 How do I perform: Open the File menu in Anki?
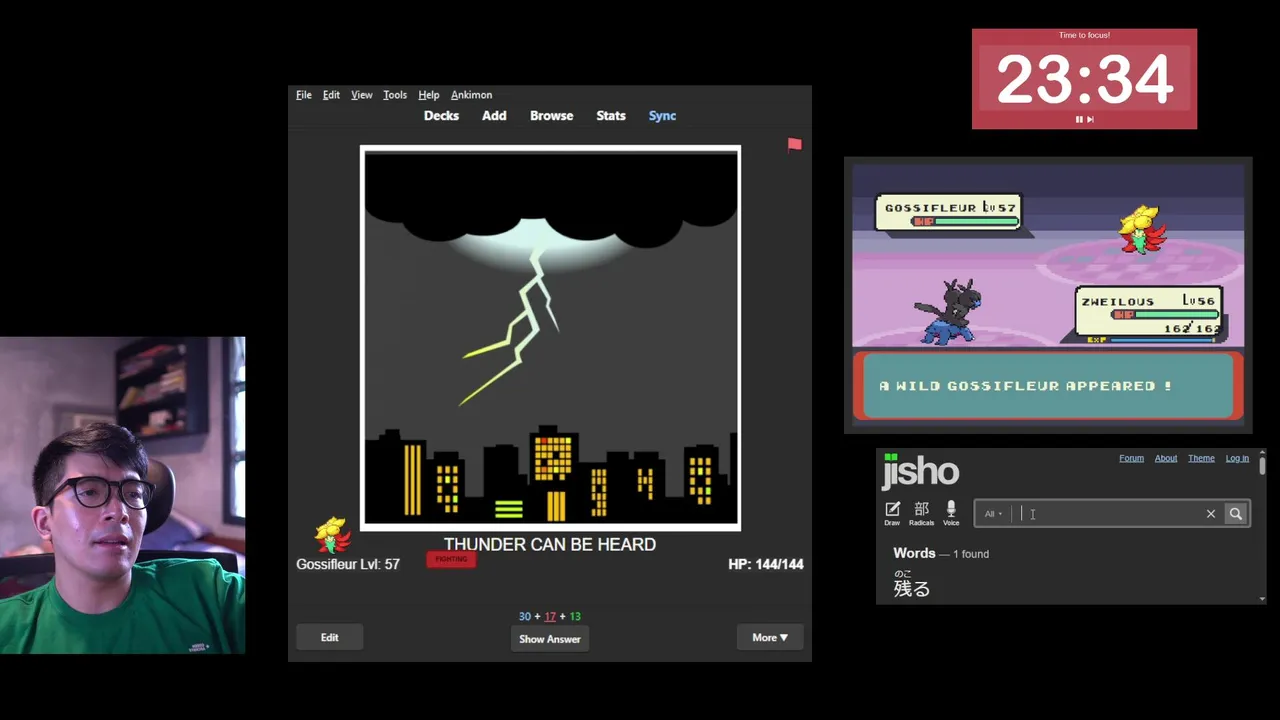coord(303,95)
